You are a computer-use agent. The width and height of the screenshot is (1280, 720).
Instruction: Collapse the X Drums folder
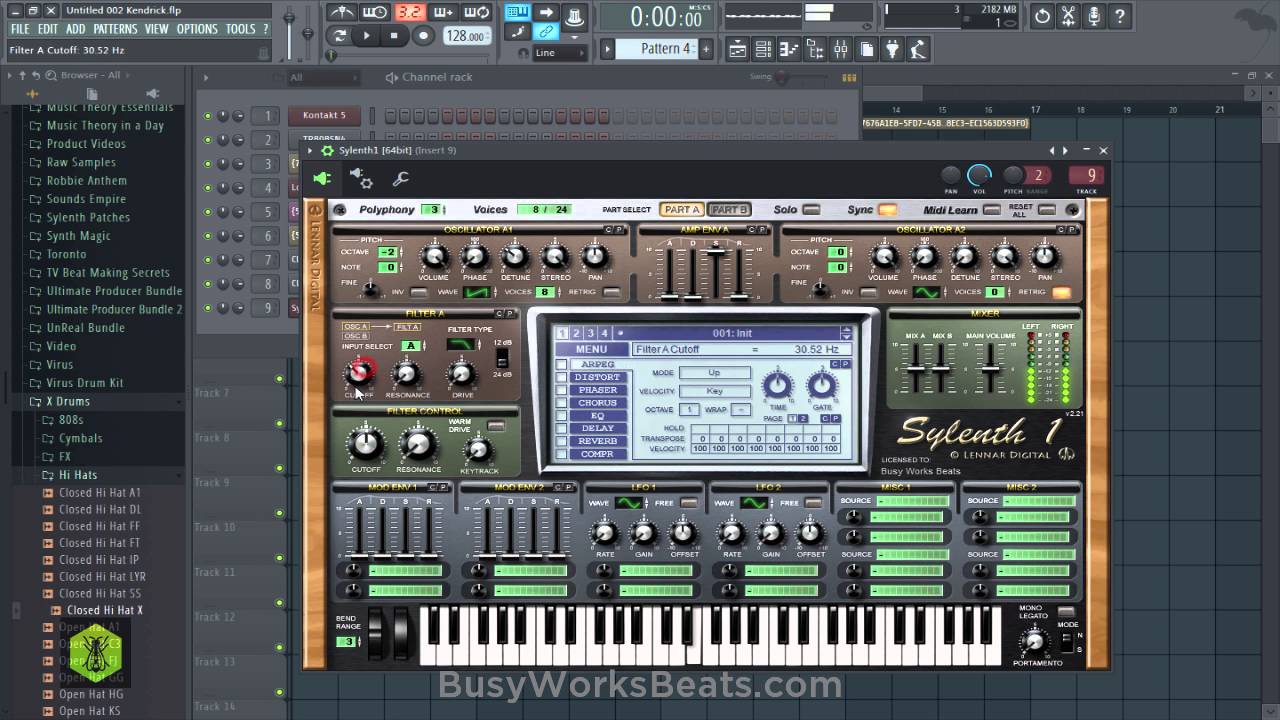pos(68,401)
